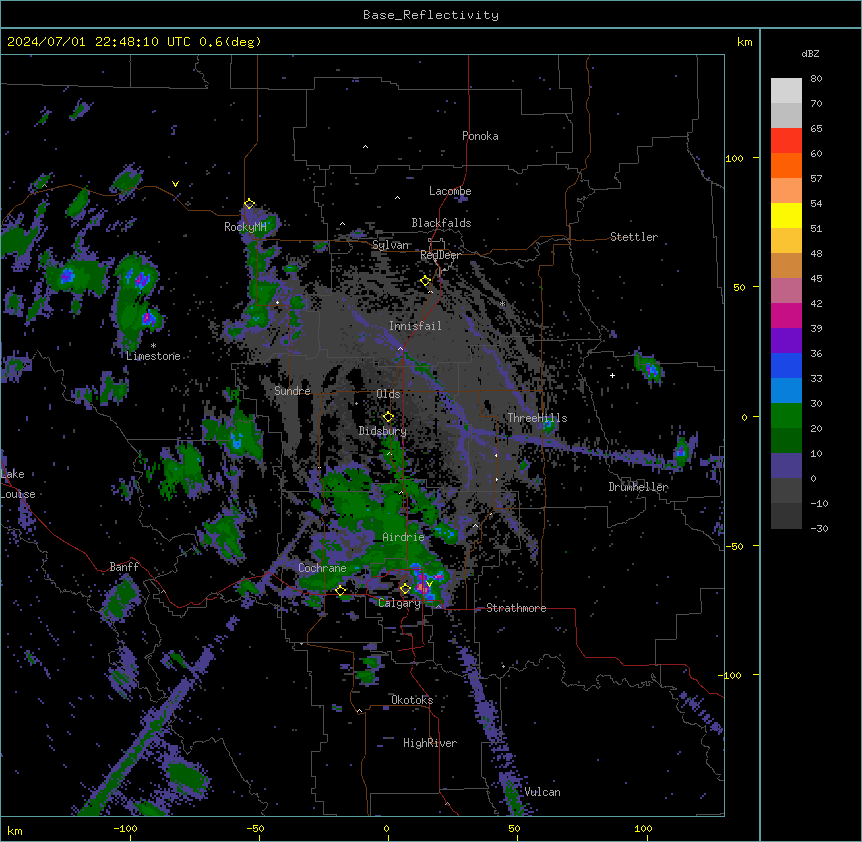Click the isolated storm cell north of Drumheller

649,367
